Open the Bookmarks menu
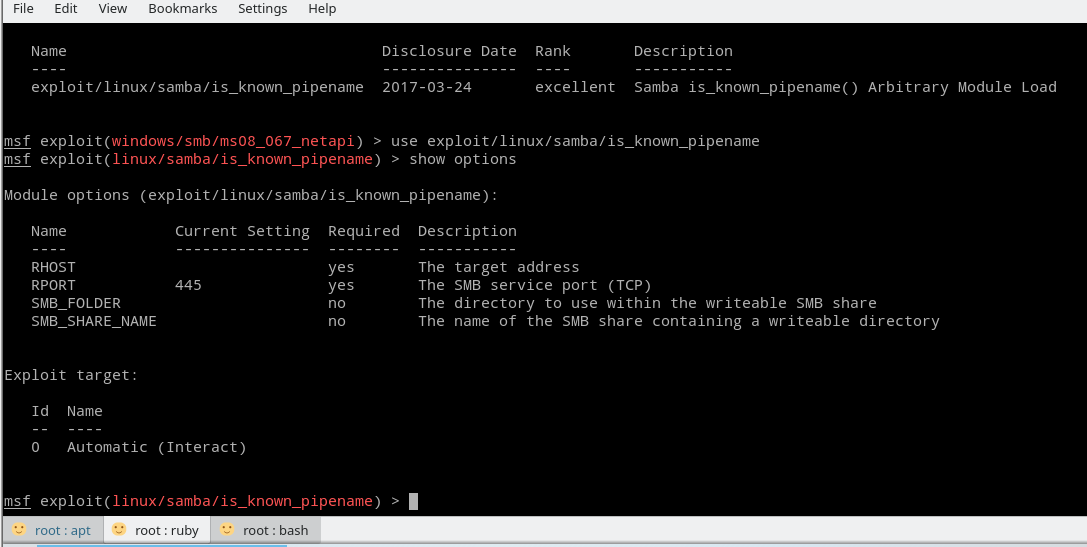Viewport: 1087px width, 547px height. [182, 9]
